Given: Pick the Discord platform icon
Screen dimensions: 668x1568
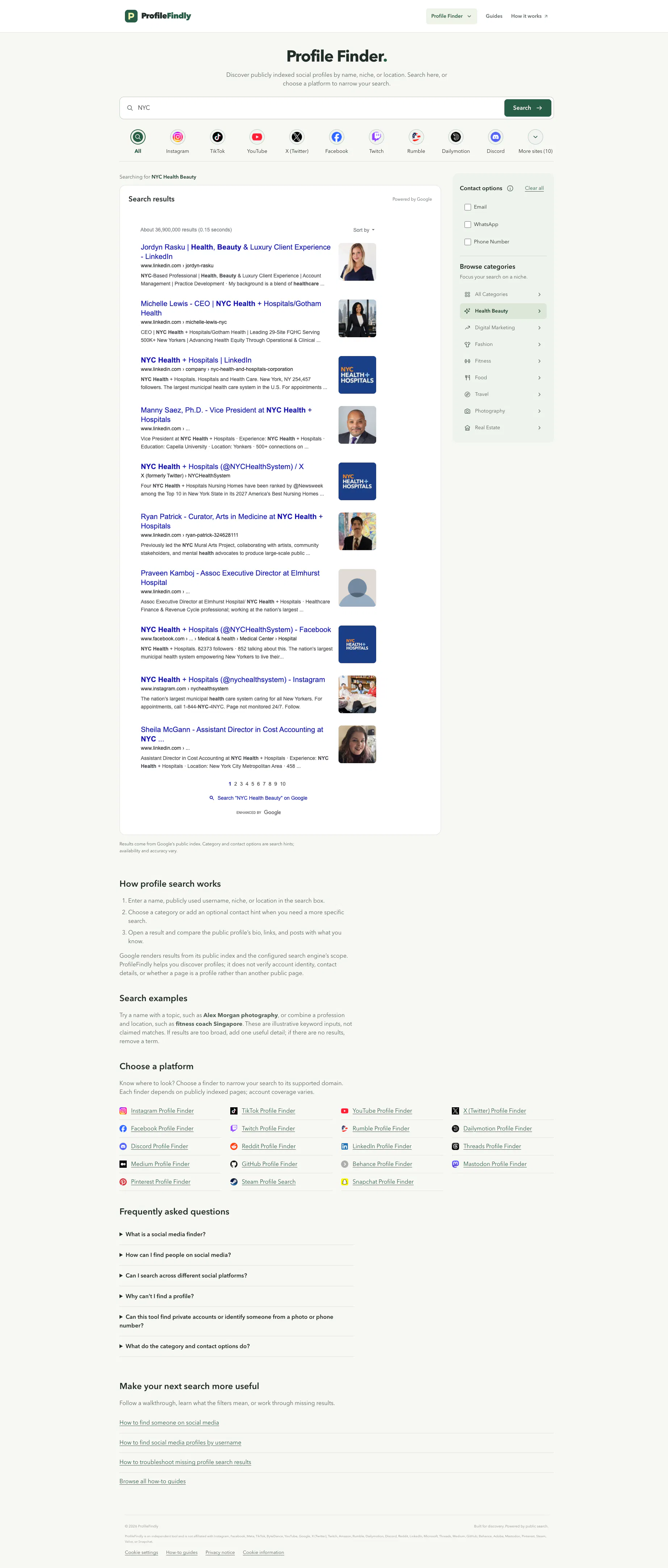Looking at the screenshot, I should coord(496,137).
